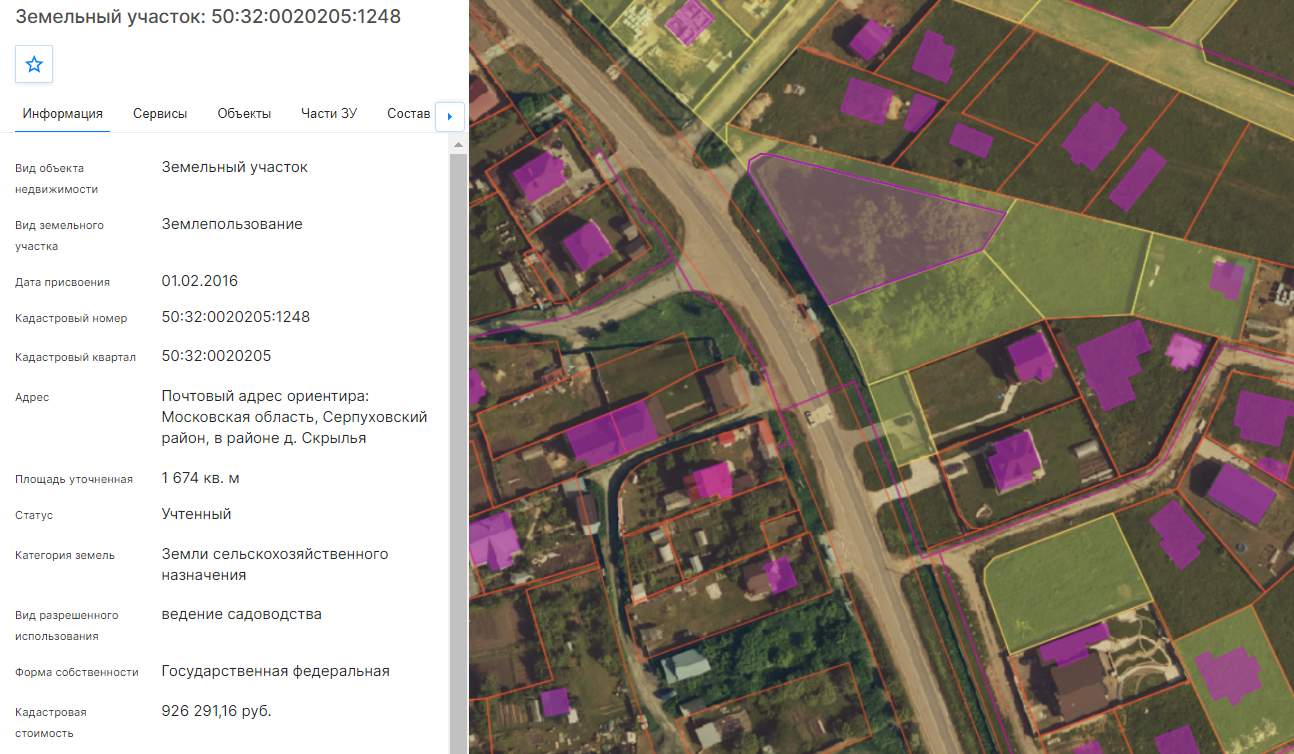Click the value Землепользование
This screenshot has height=754, width=1294.
point(232,224)
